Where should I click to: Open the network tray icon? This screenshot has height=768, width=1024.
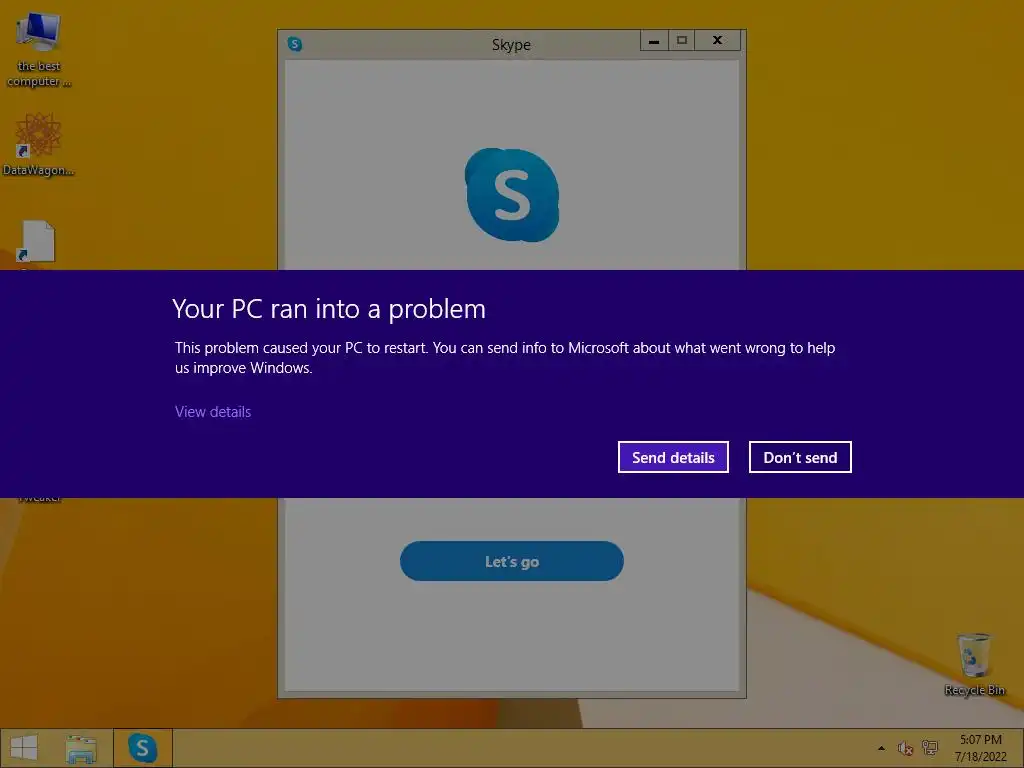(929, 748)
